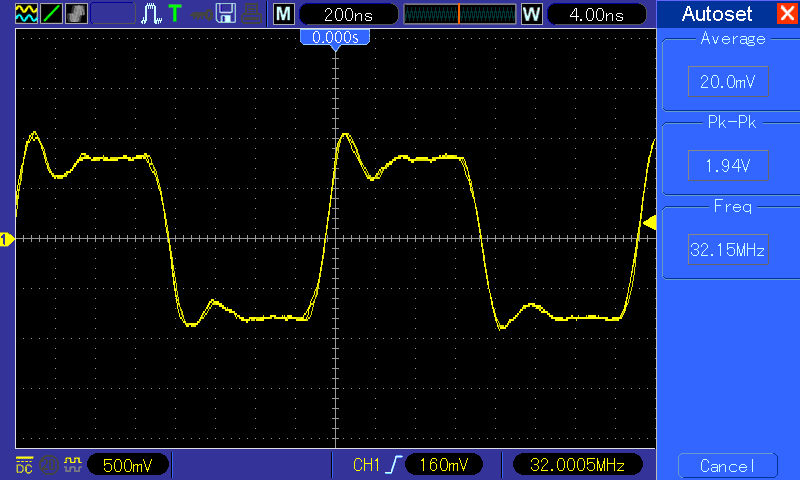The height and width of the screenshot is (480, 800).
Task: Click the 200ns main timebase value
Action: coord(348,14)
